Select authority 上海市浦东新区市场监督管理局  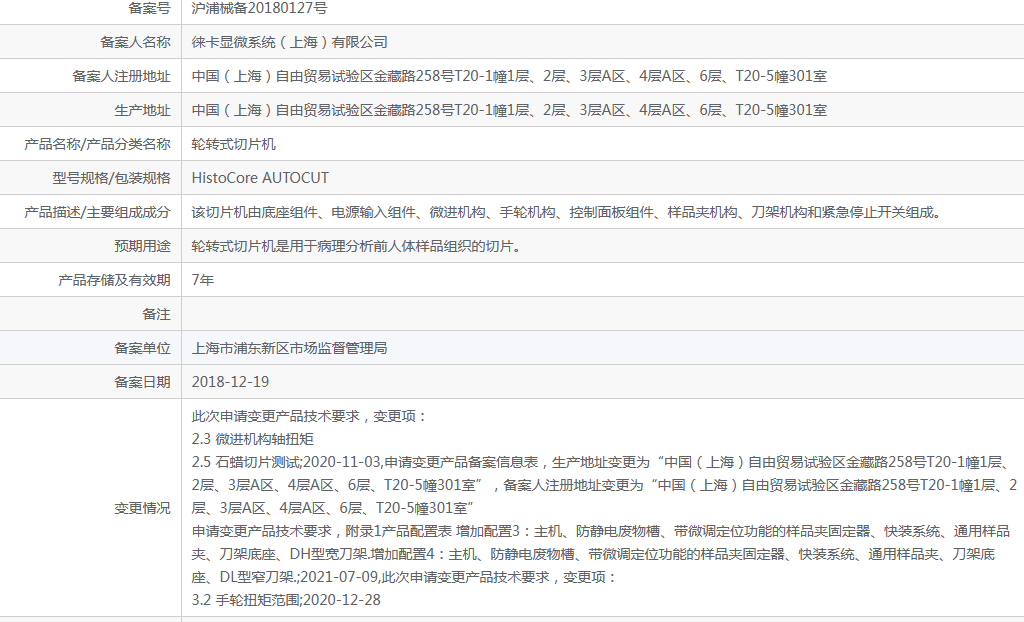[x=289, y=348]
